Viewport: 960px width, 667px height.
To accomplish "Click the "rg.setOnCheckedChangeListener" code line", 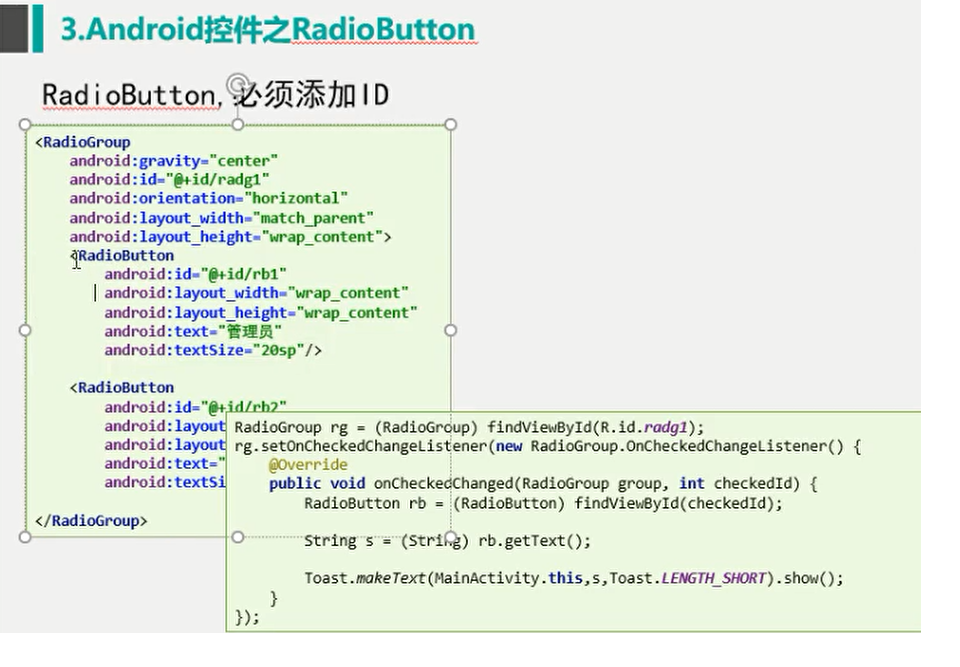I will click(x=547, y=447).
